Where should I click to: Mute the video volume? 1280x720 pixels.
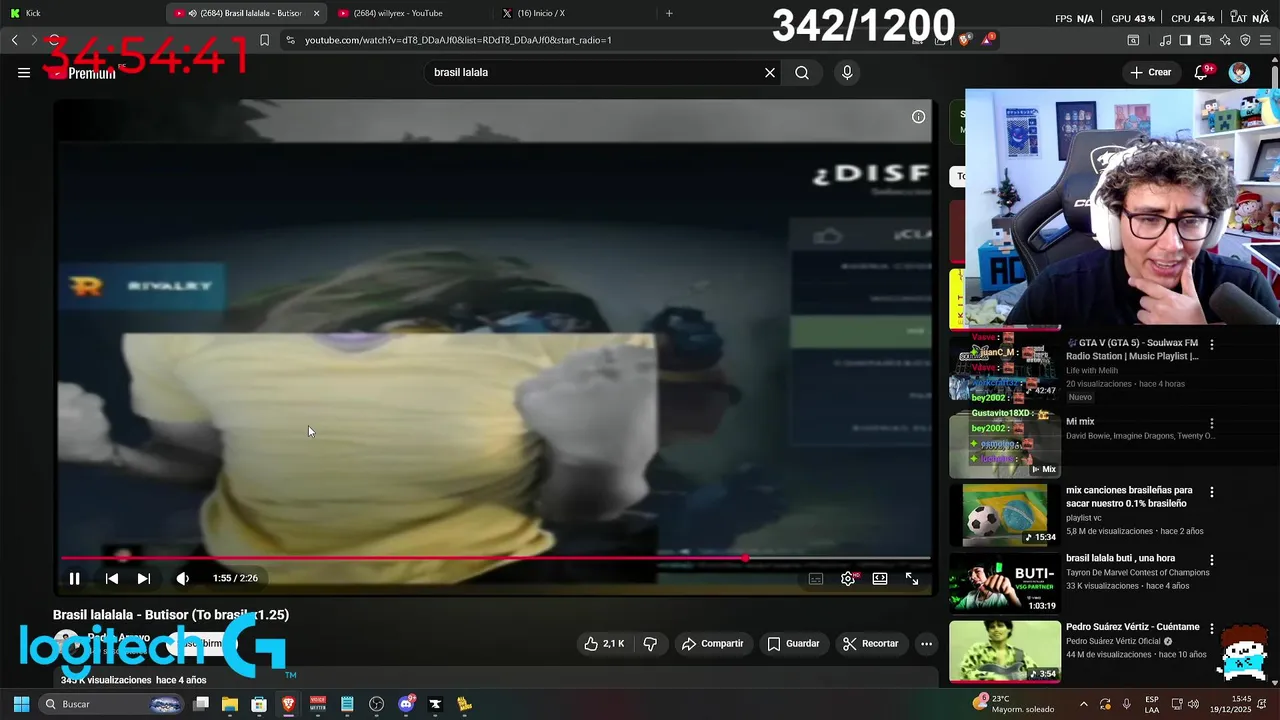point(182,578)
